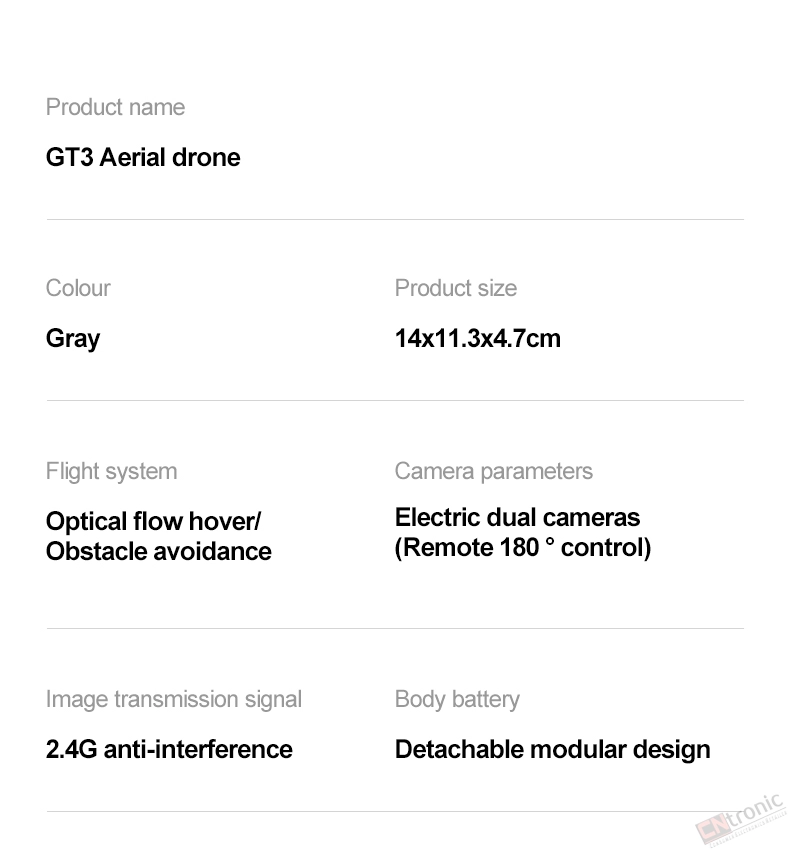Viewport: 790px width, 852px height.
Task: Click the divider line below 'Gray'
Action: coord(395,400)
